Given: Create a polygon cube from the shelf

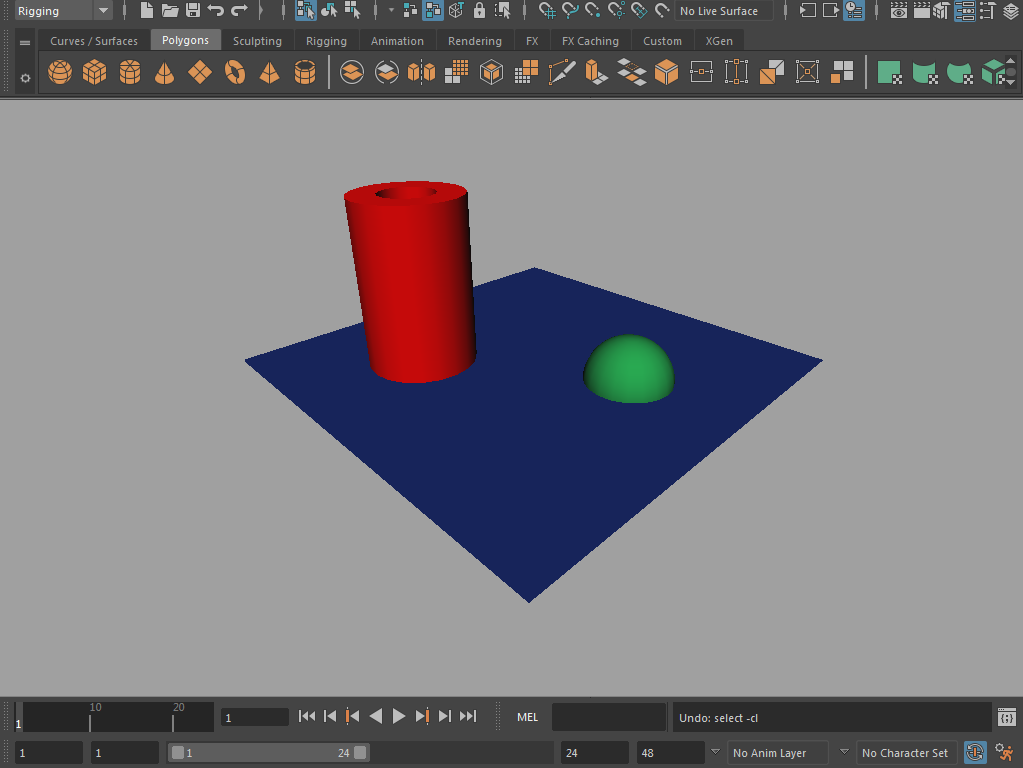Looking at the screenshot, I should point(94,71).
